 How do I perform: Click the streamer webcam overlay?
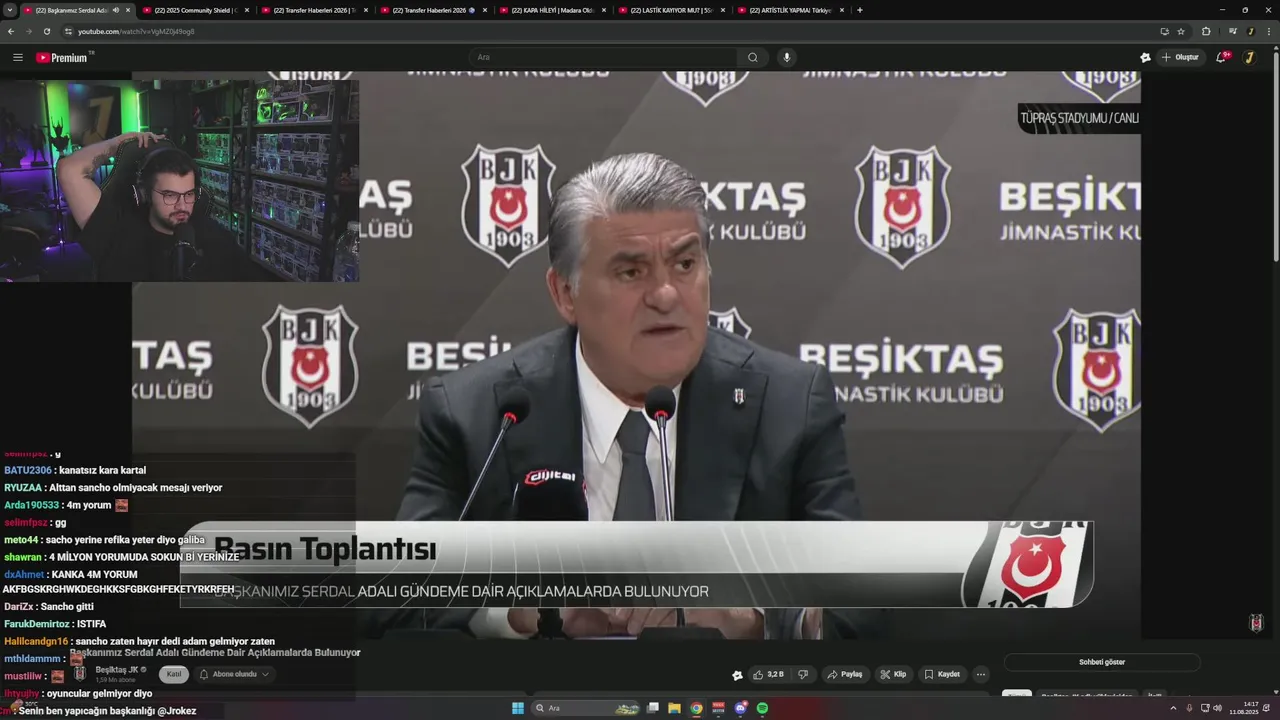(x=179, y=181)
